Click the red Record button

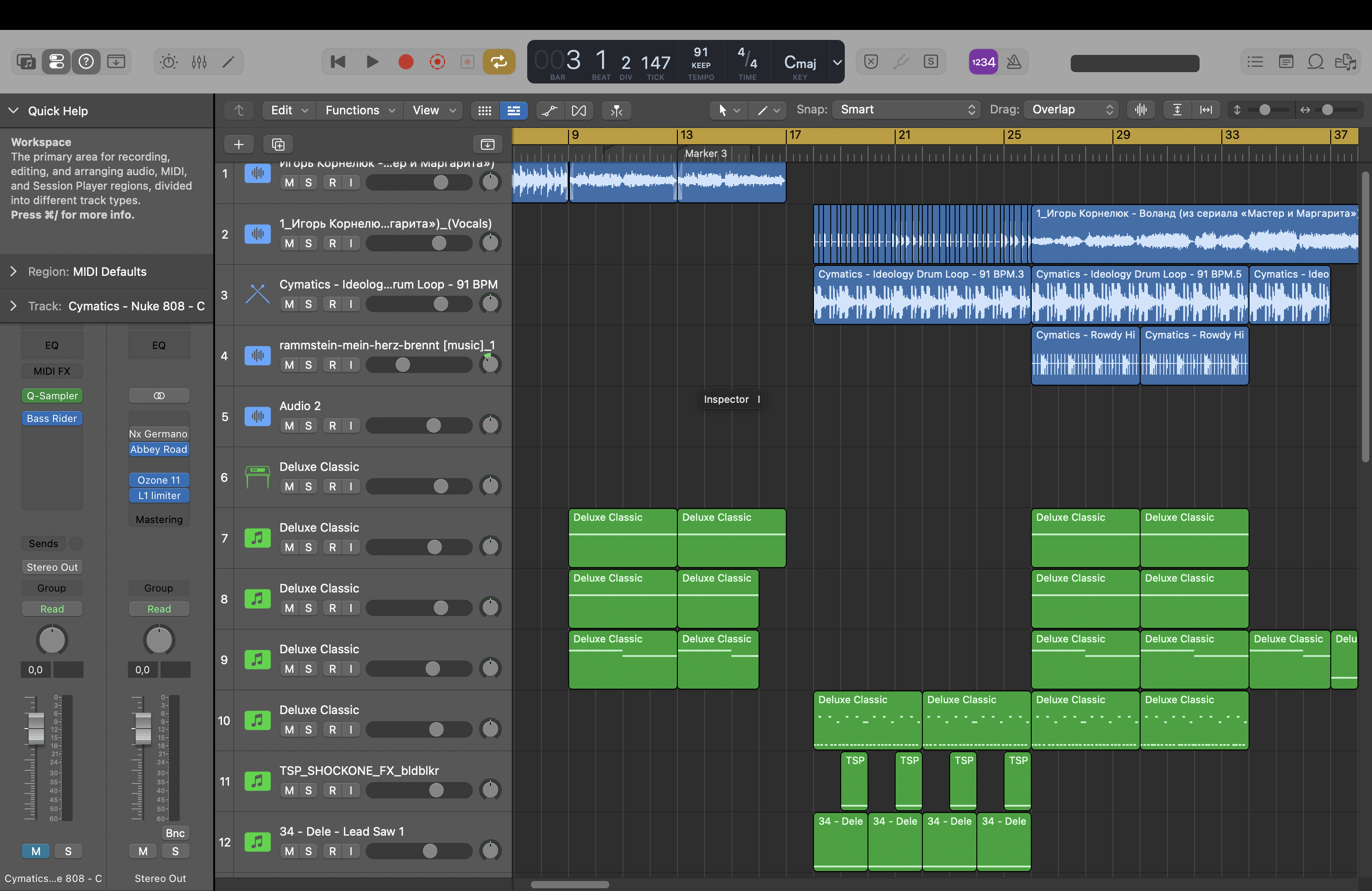(406, 62)
